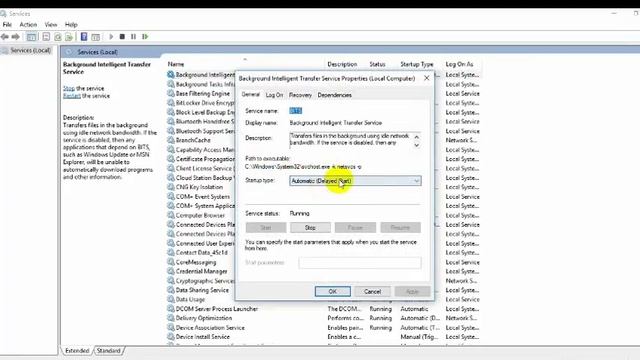Viewport: 640px width, 360px height.
Task: Toggle the Show/Hide Console Tree toolbar icon
Action: pos(31,37)
